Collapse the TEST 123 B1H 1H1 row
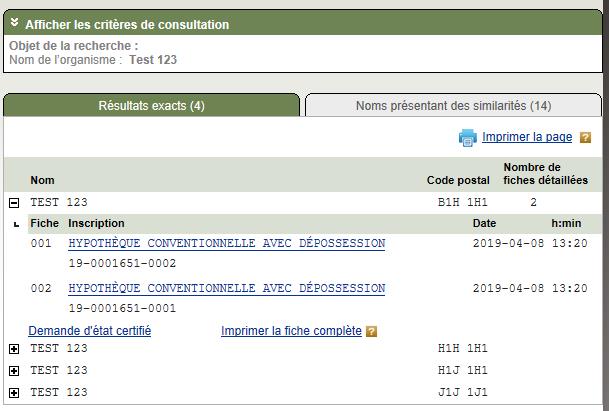Image resolution: width=609 pixels, height=411 pixels. (x=14, y=202)
